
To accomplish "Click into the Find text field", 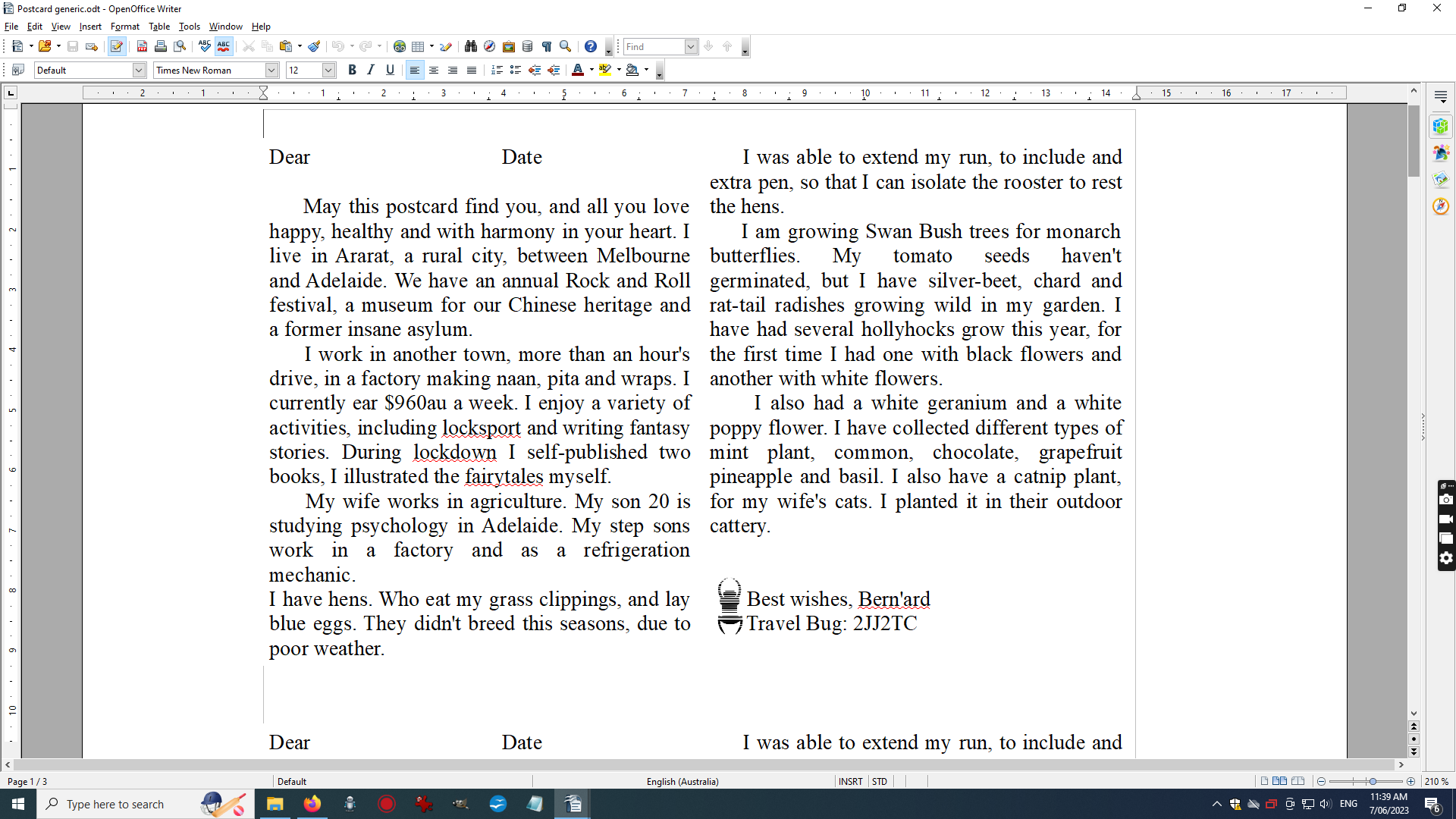I will [x=654, y=46].
